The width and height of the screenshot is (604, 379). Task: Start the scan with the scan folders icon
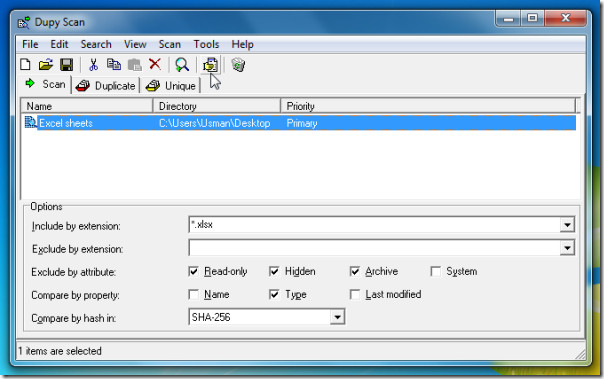(210, 64)
